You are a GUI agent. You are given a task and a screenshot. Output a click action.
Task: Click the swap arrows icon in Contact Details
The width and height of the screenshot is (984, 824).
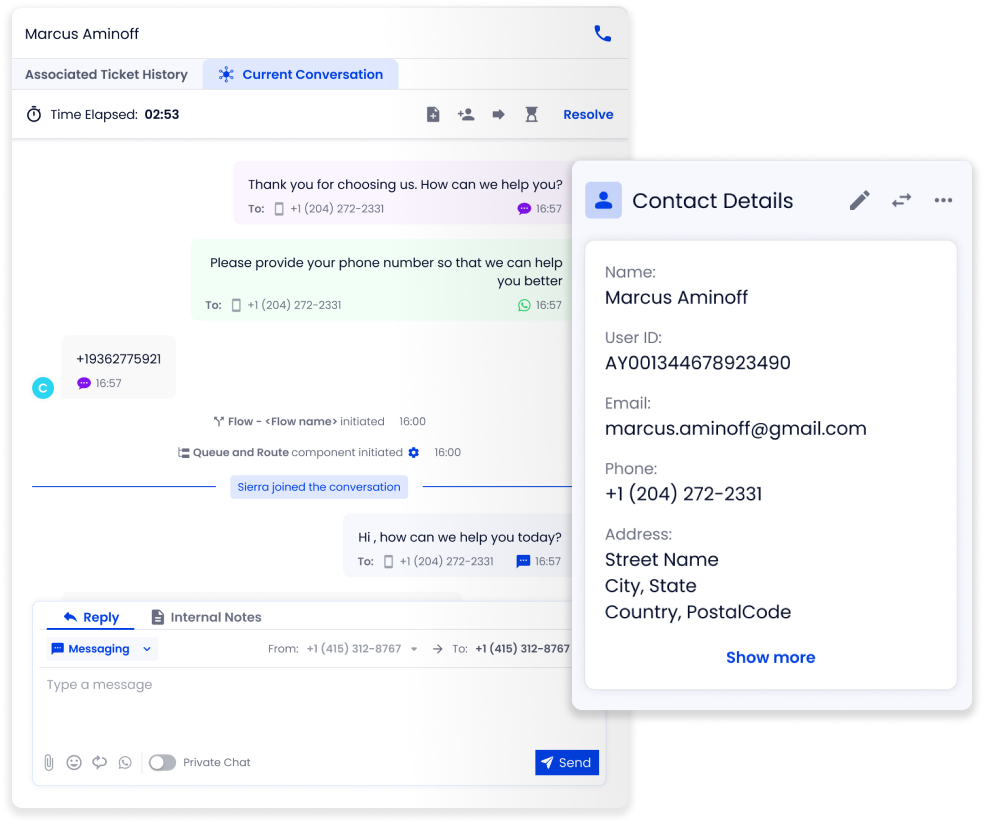901,201
